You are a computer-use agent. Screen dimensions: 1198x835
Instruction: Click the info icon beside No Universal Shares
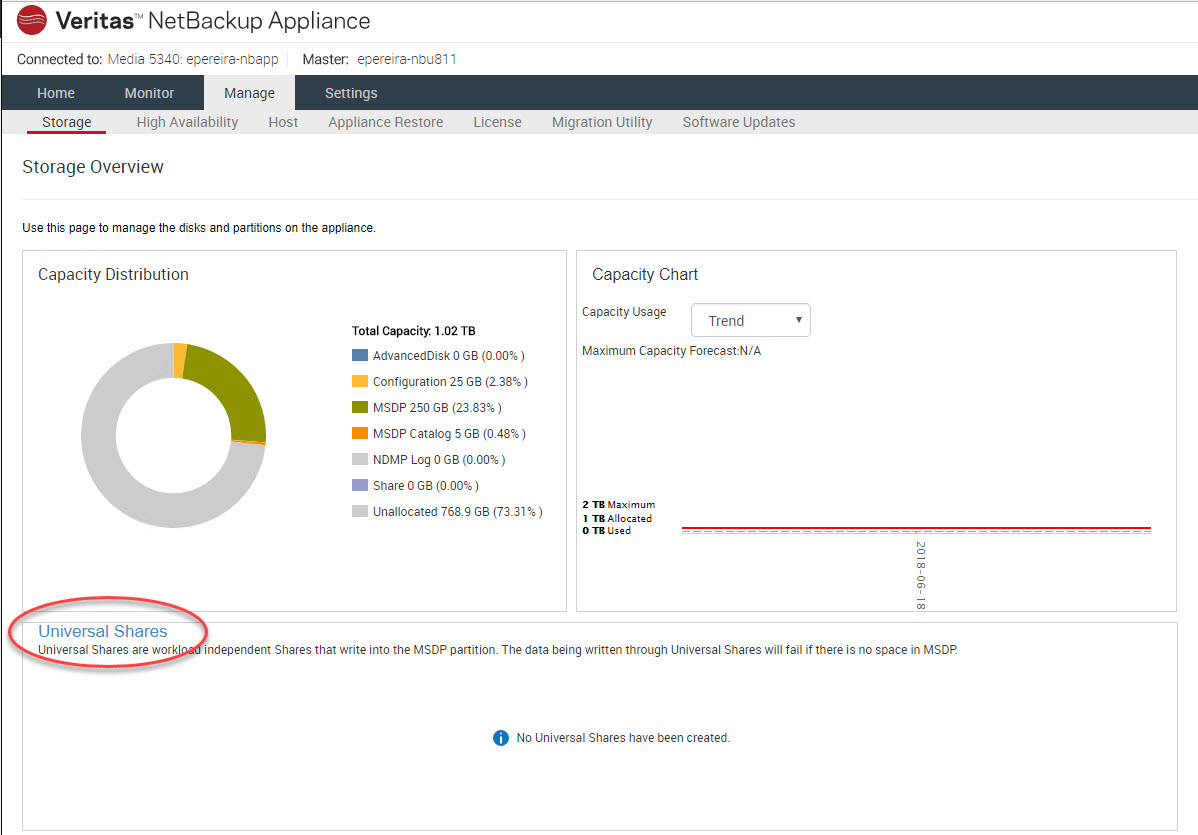(x=500, y=738)
